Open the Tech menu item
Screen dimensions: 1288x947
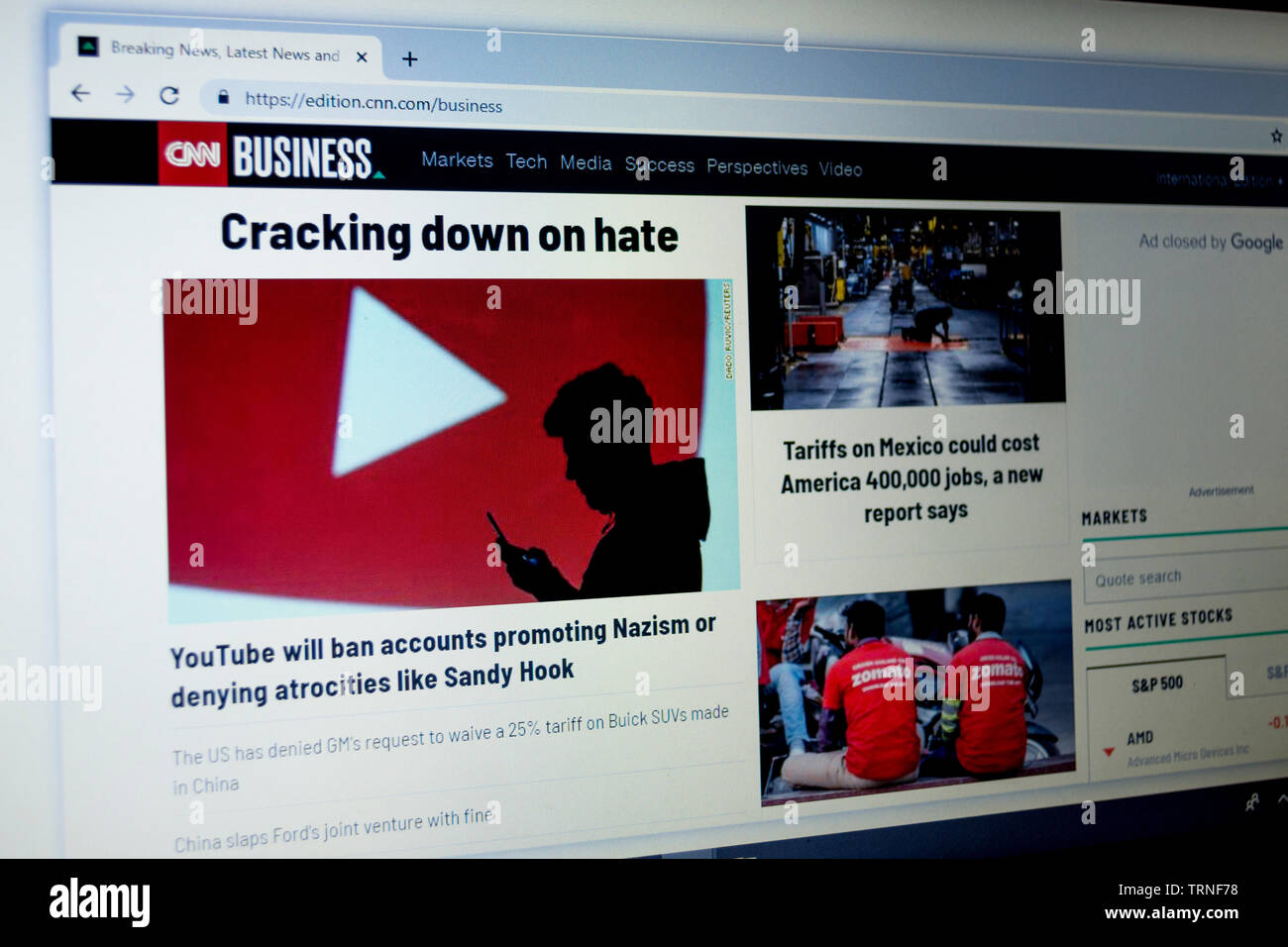526,161
